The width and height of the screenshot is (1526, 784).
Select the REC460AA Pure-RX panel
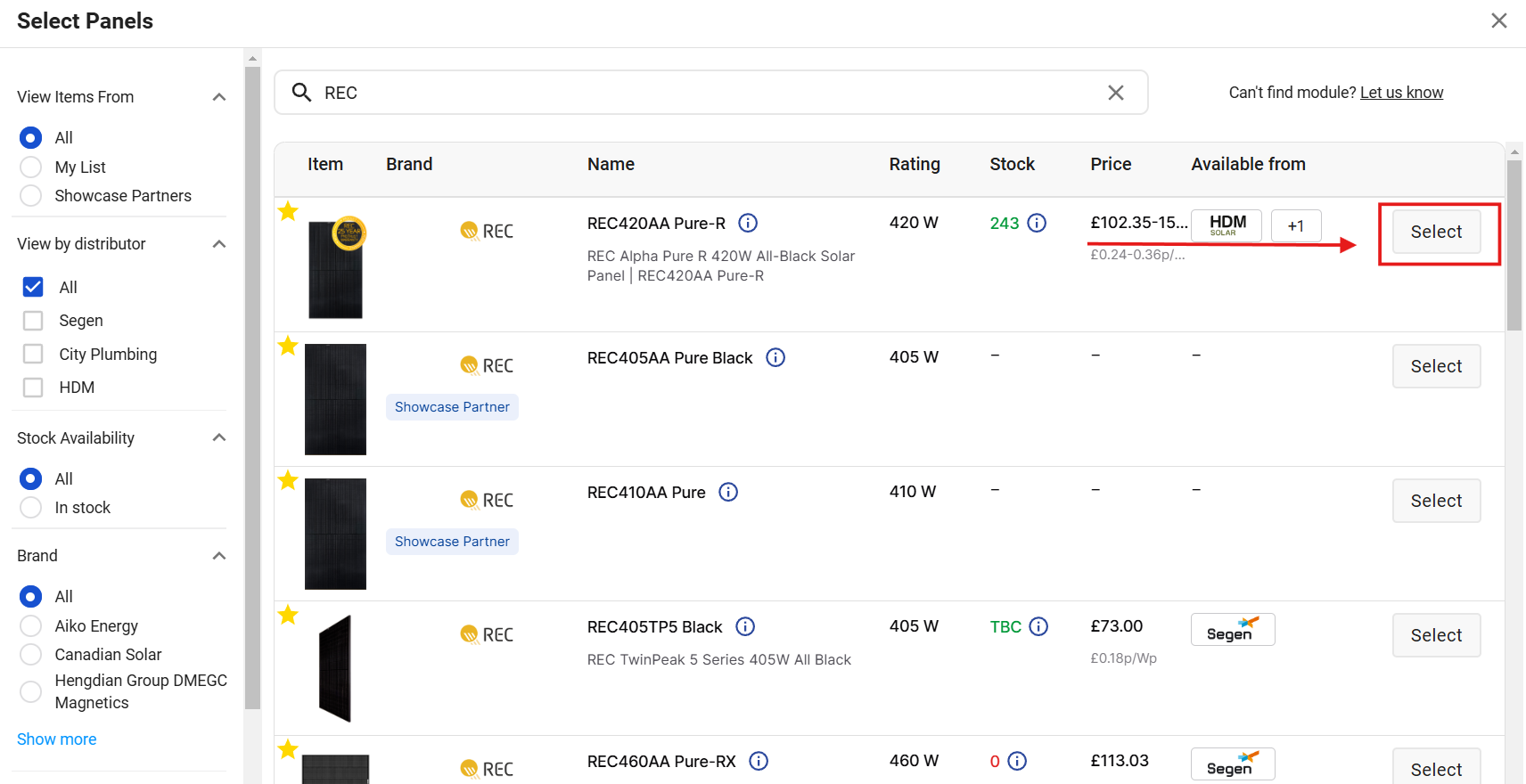click(x=1437, y=766)
